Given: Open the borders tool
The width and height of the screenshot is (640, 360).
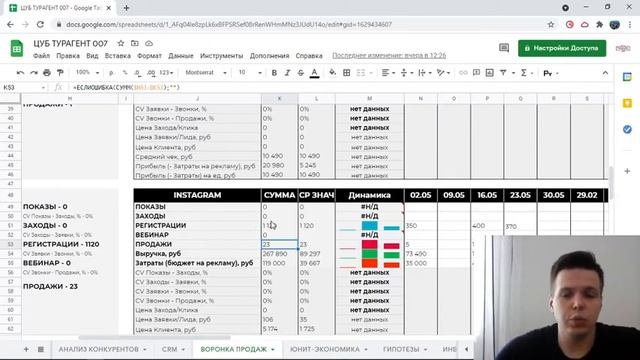Looking at the screenshot, I should click(x=347, y=73).
